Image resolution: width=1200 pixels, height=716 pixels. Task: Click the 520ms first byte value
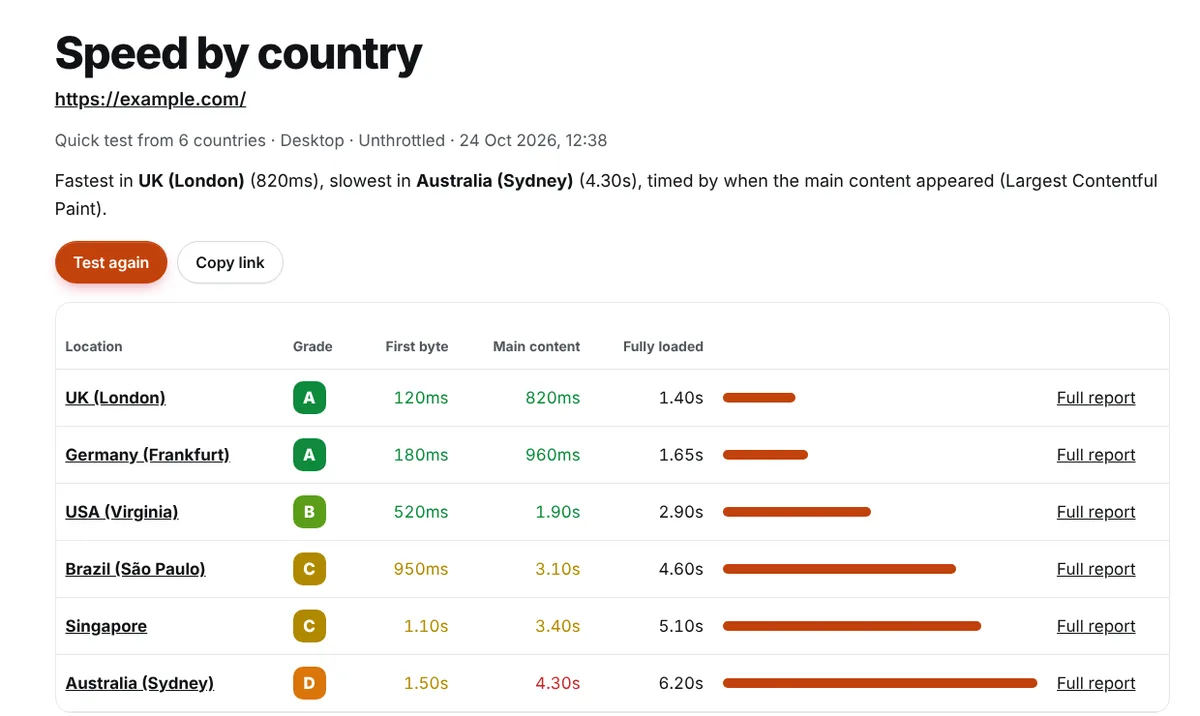point(421,512)
